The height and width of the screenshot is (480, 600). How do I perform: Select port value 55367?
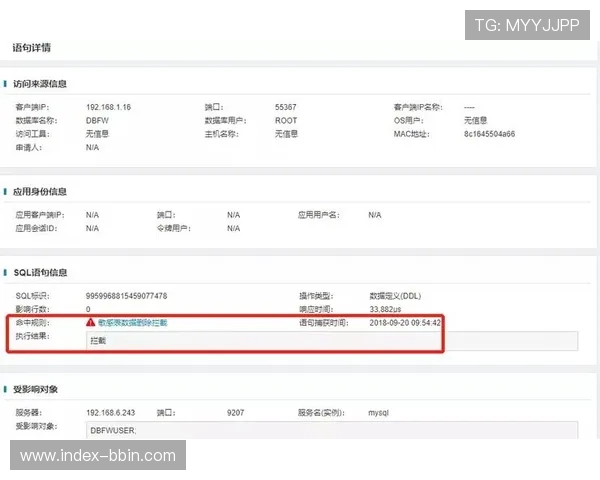(285, 107)
